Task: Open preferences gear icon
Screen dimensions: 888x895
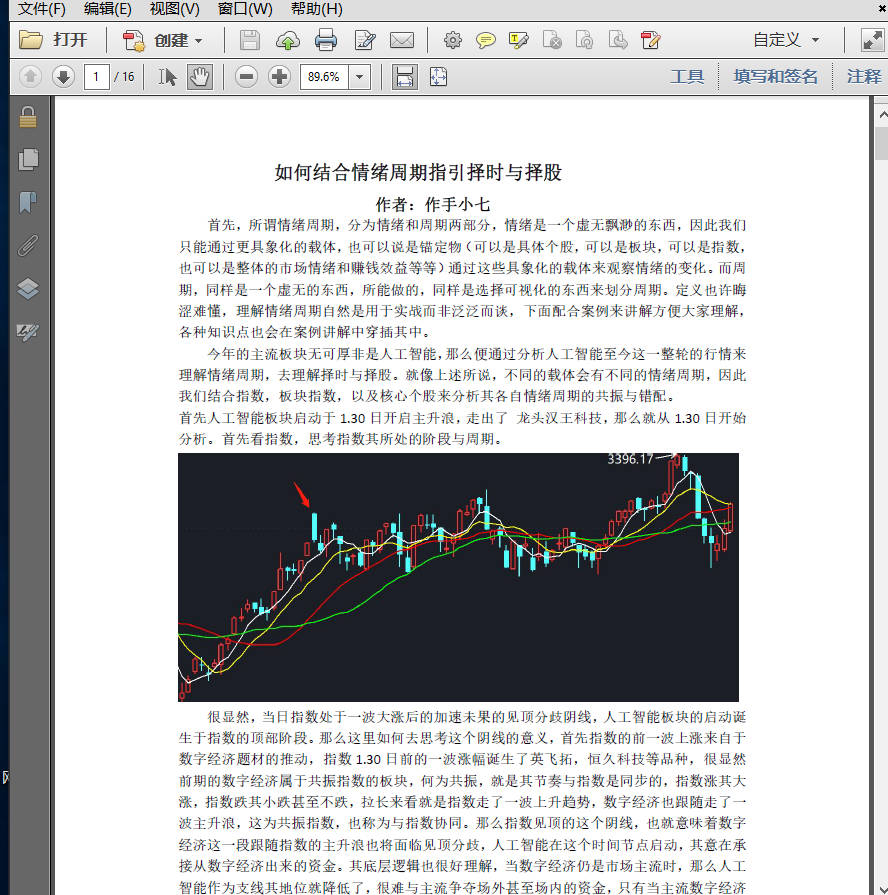Action: (x=453, y=40)
